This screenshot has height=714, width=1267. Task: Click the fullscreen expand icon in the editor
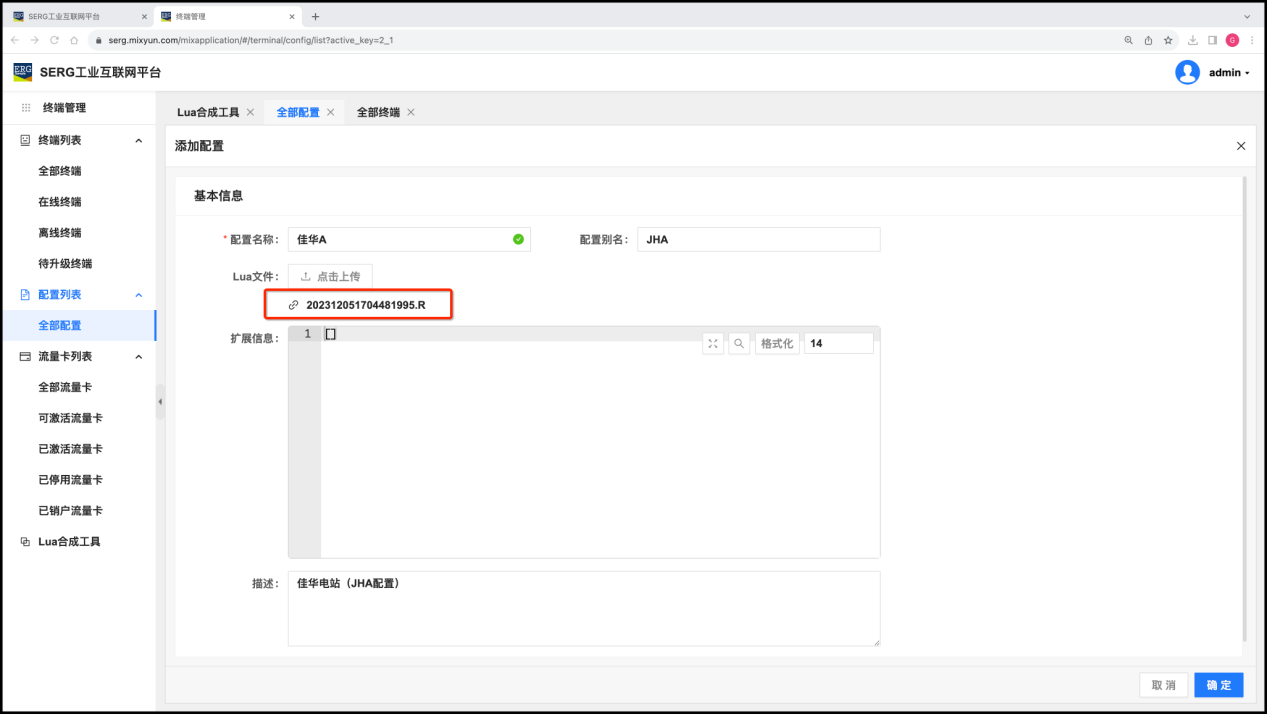pyautogui.click(x=713, y=344)
